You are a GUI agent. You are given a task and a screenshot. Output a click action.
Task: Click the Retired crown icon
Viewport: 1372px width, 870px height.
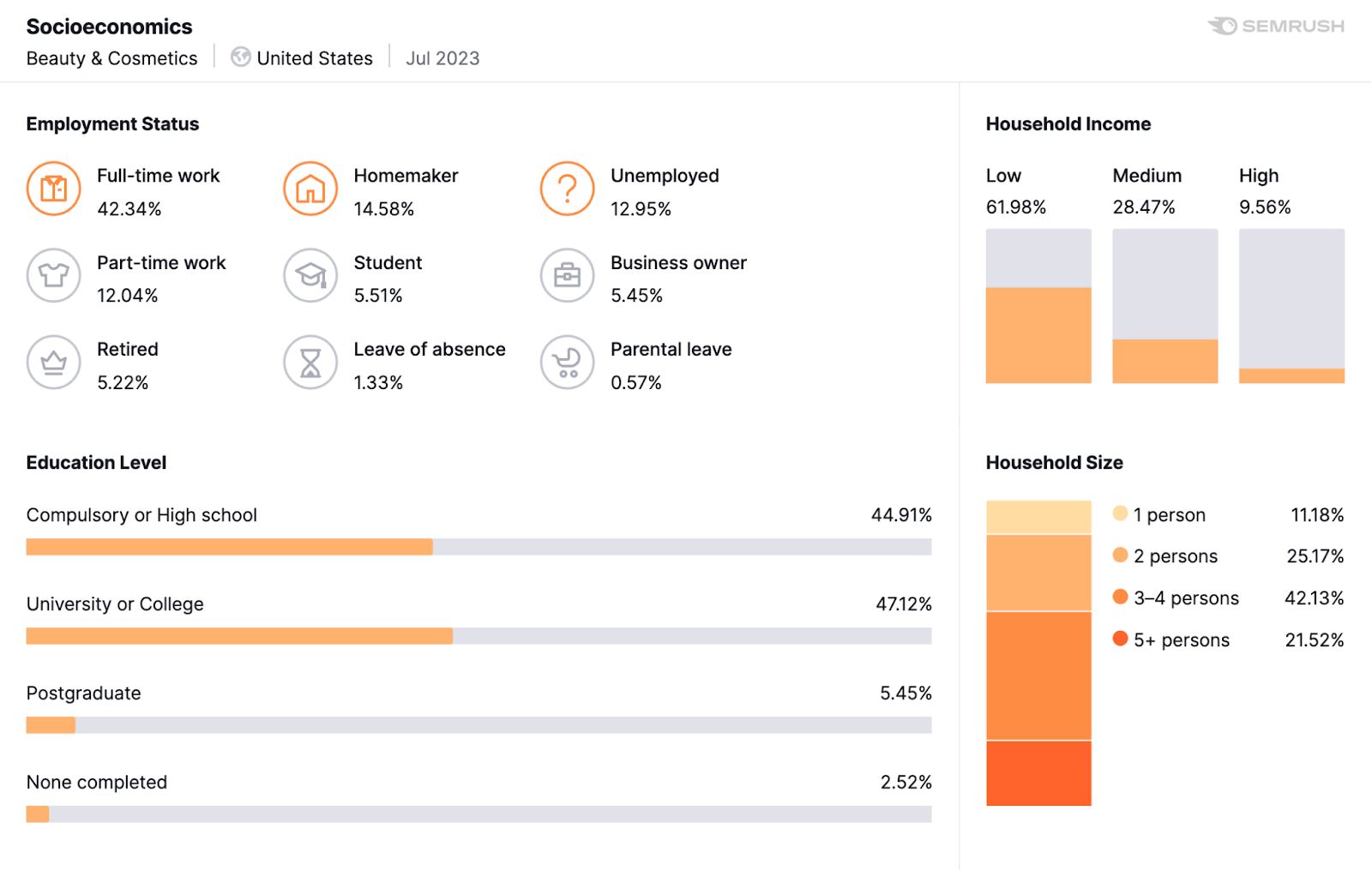53,363
